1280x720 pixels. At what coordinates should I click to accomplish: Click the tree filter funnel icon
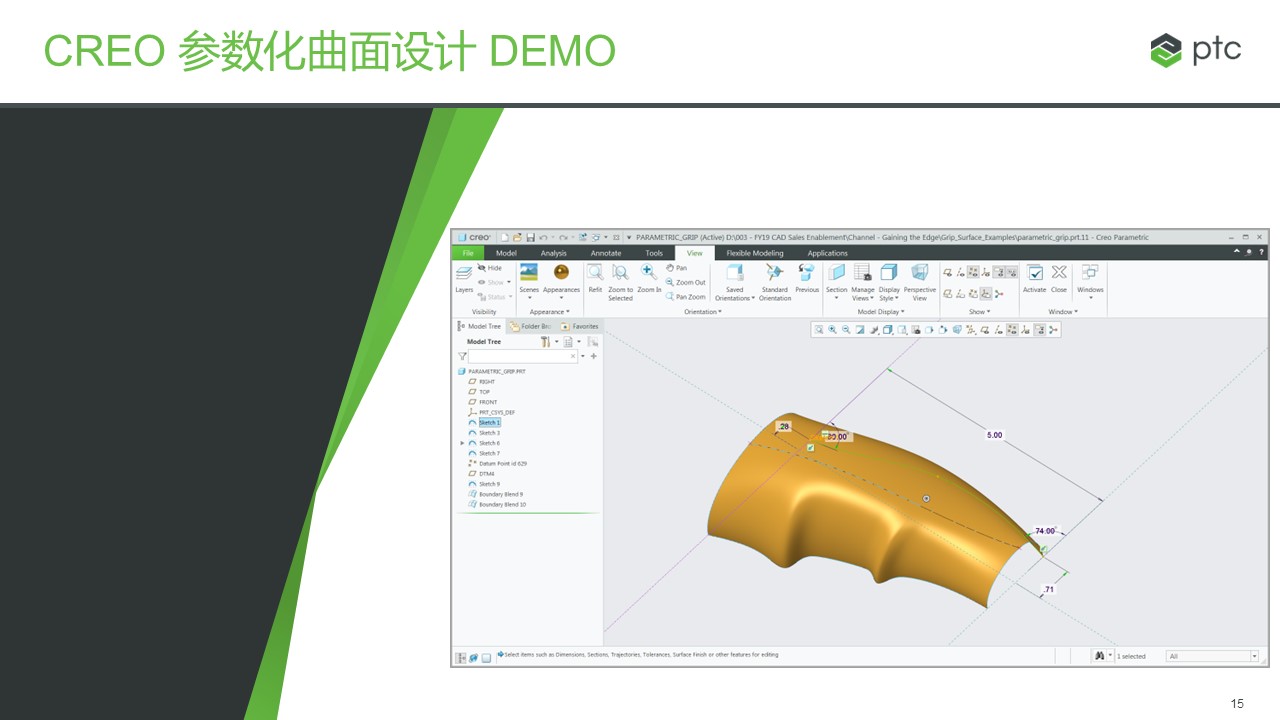tap(462, 355)
